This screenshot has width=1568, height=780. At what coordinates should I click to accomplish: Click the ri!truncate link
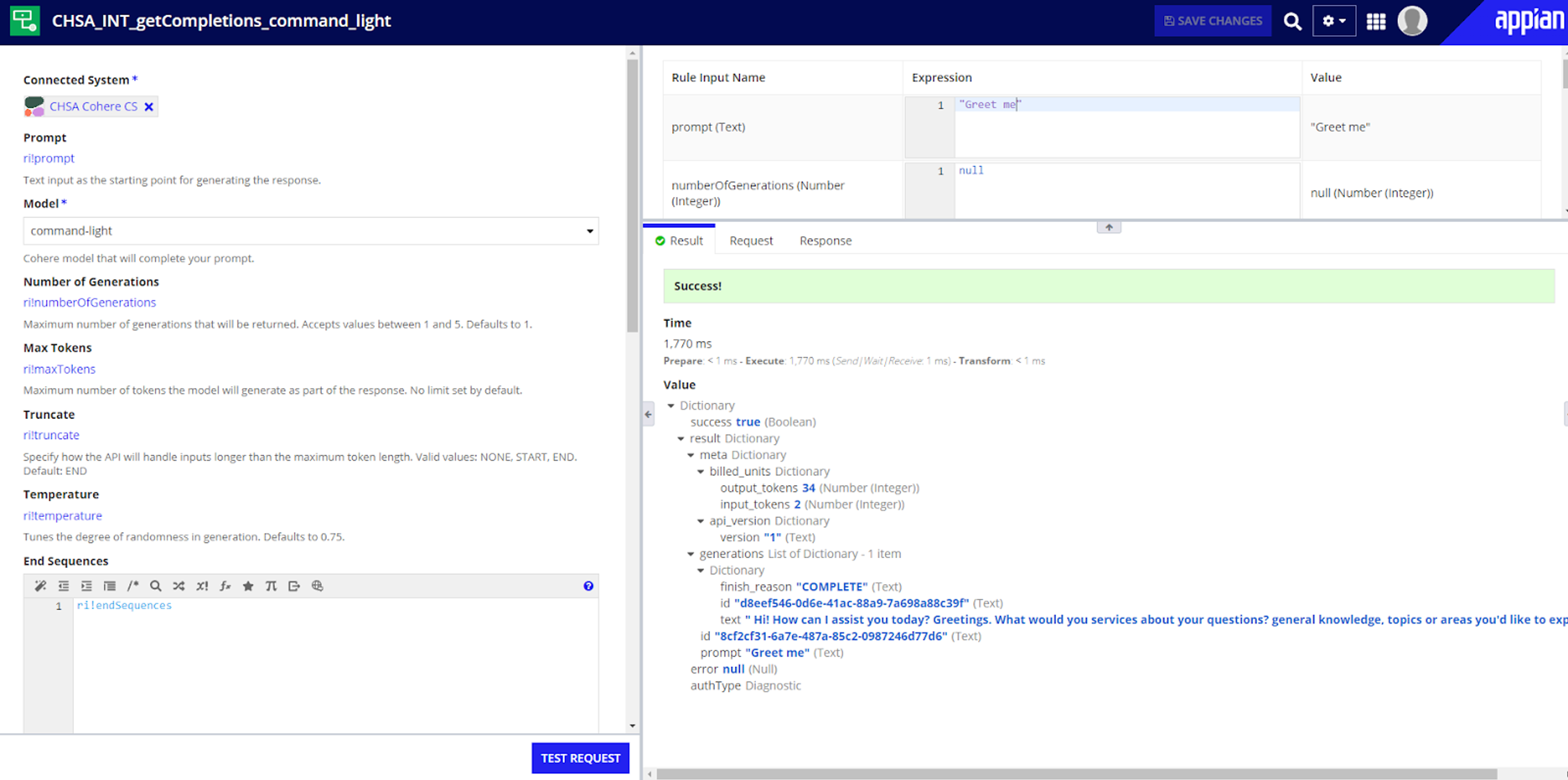pyautogui.click(x=51, y=435)
